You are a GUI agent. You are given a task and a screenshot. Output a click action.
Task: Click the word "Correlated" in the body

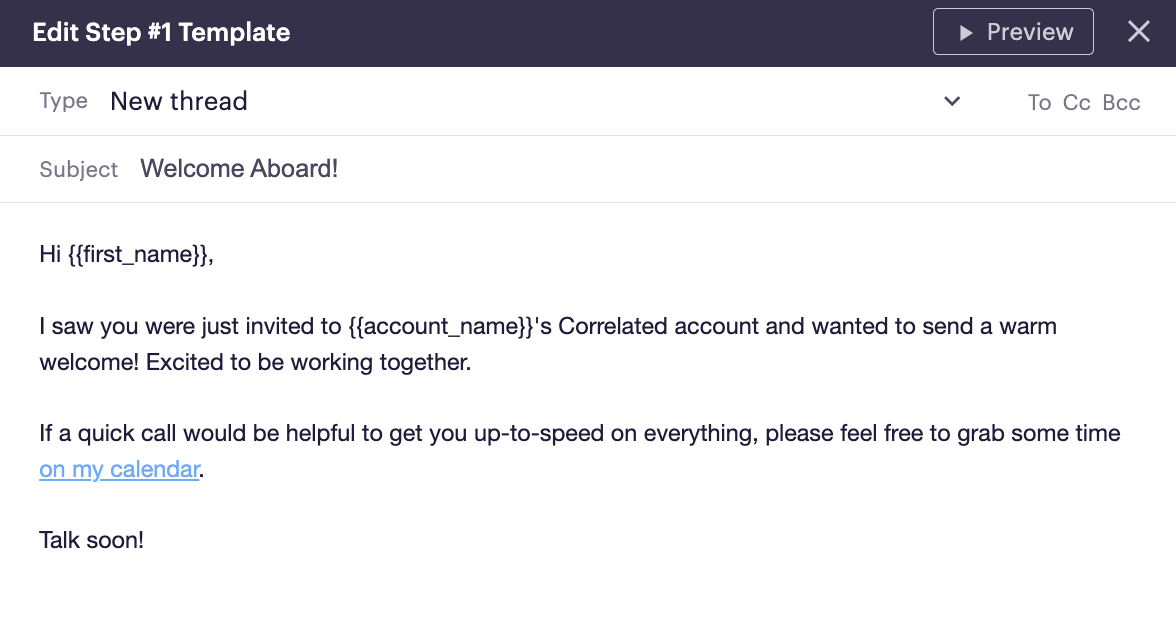(x=615, y=326)
